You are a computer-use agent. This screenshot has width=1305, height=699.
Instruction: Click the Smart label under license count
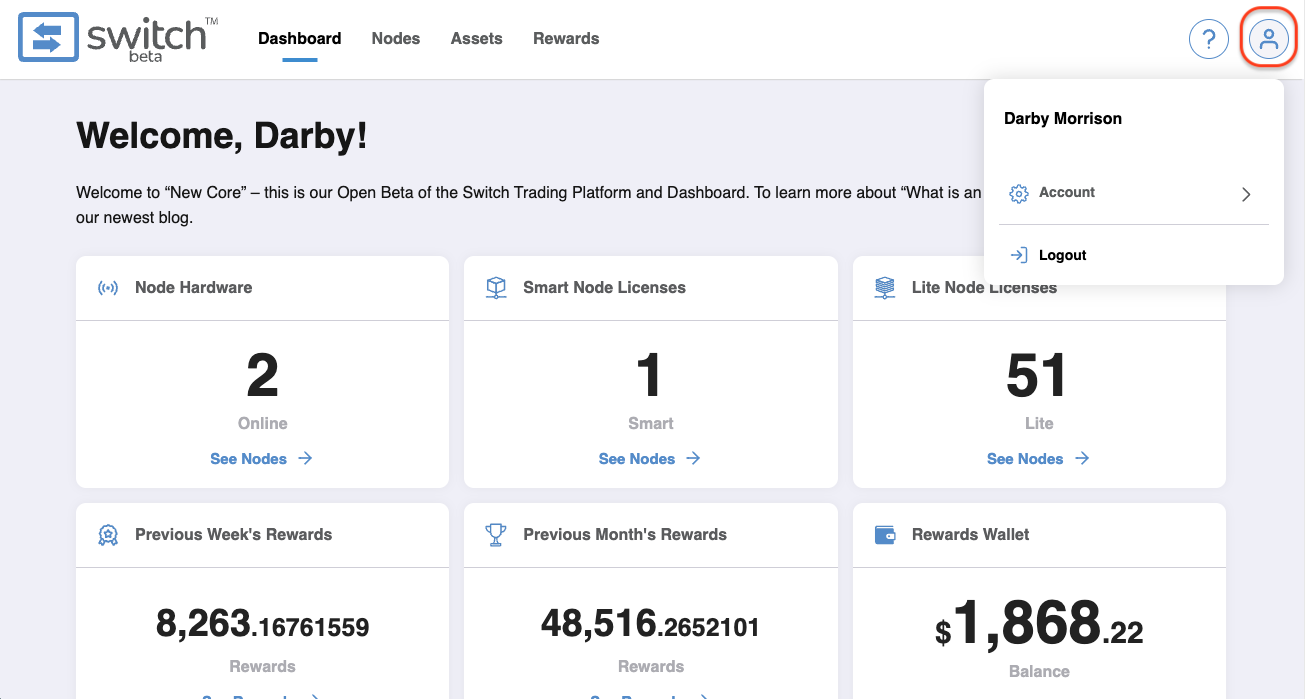(x=650, y=423)
